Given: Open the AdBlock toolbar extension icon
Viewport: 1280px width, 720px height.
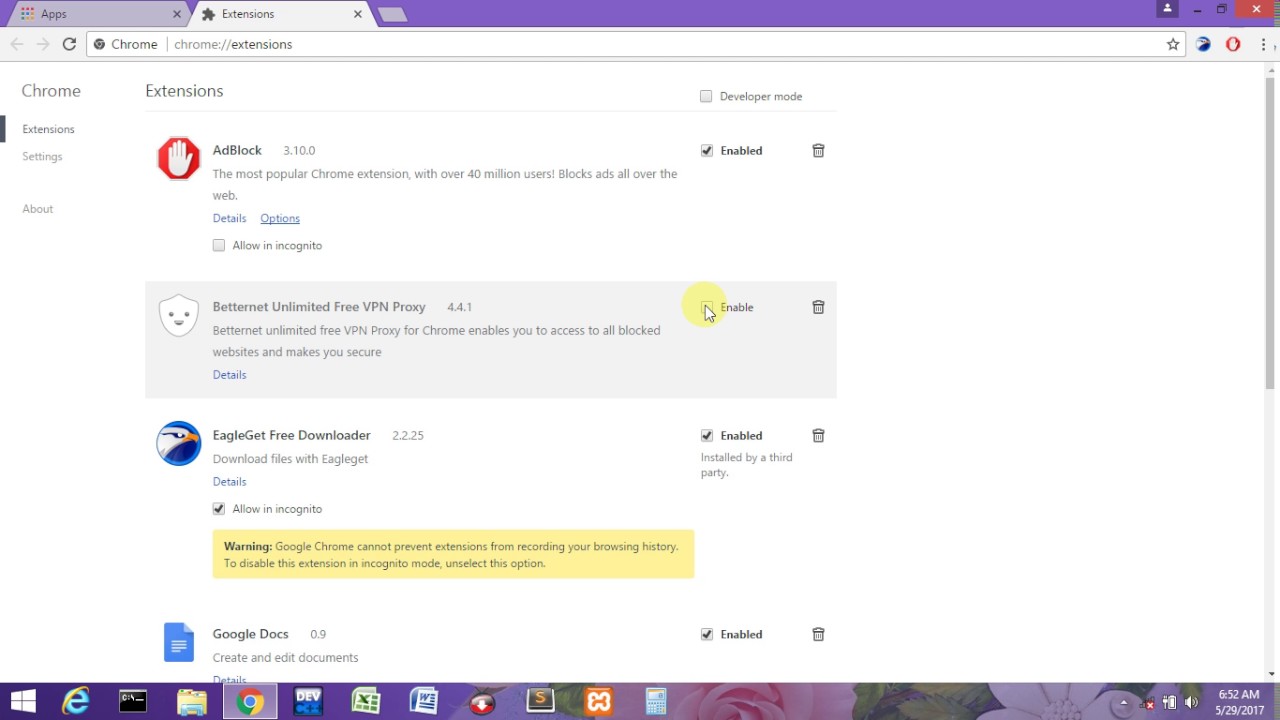Looking at the screenshot, I should 1233,44.
